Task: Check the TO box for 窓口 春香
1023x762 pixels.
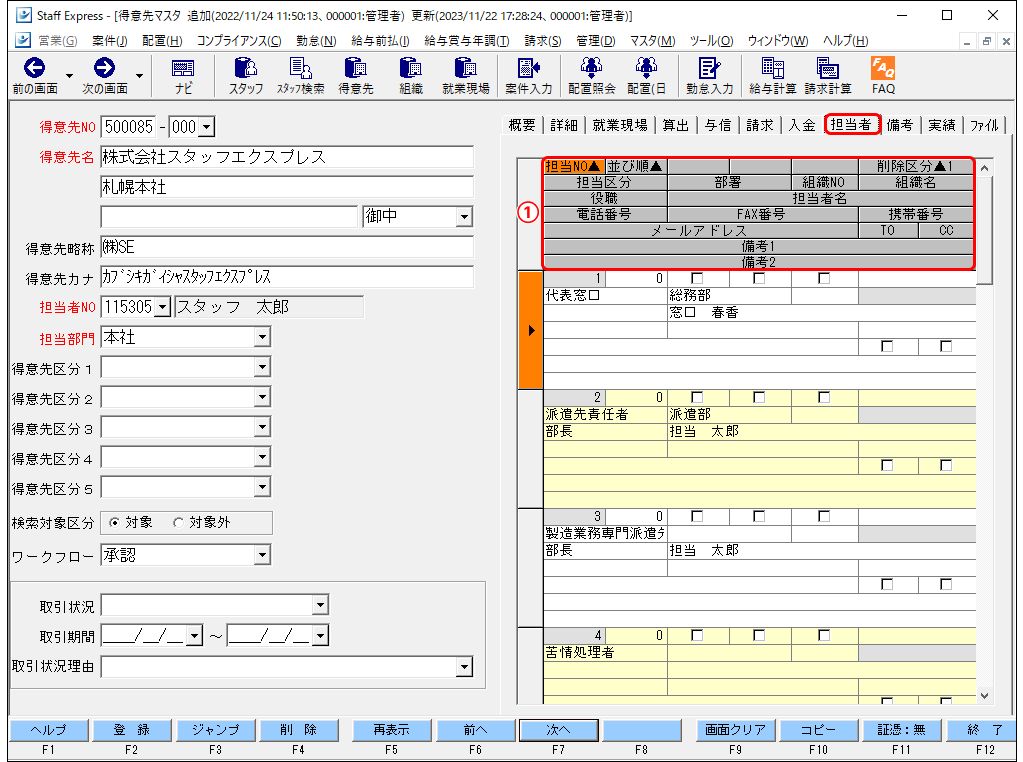Action: point(887,346)
